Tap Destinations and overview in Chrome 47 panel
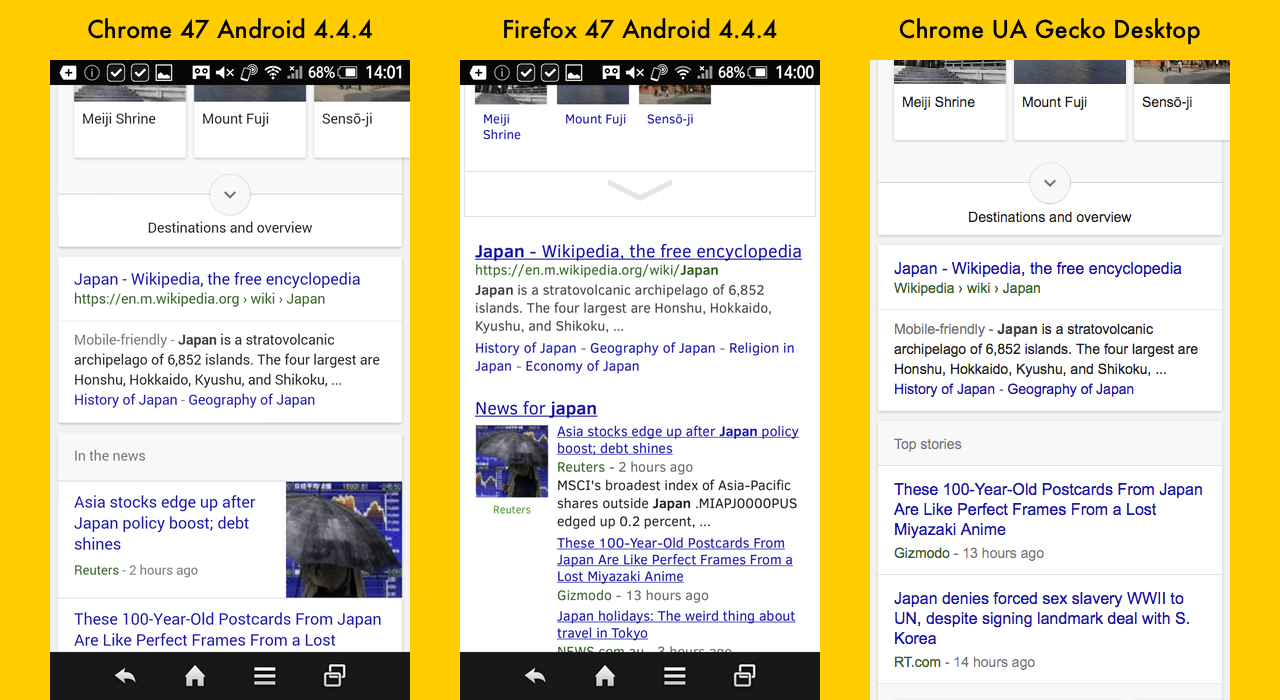The width and height of the screenshot is (1280, 700). click(230, 228)
